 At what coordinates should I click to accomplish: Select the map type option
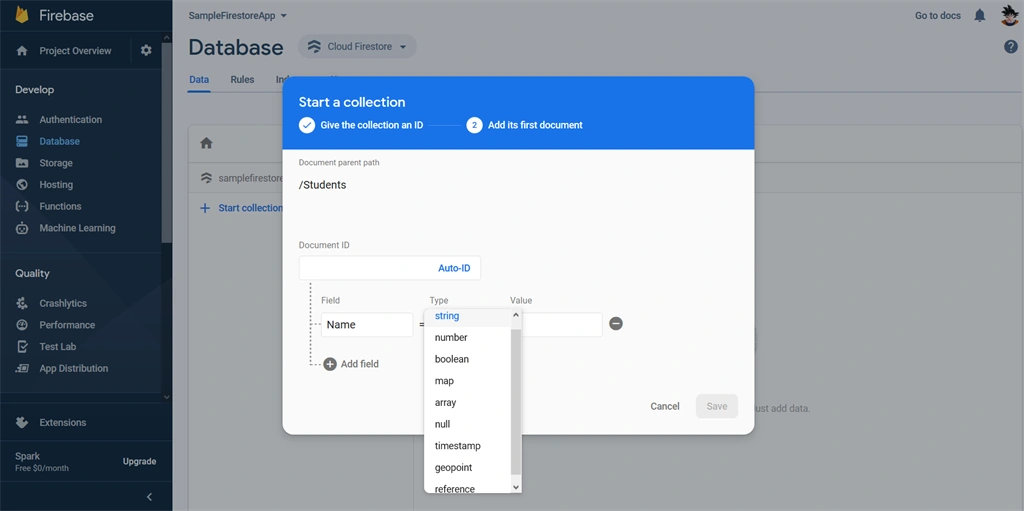pos(468,380)
